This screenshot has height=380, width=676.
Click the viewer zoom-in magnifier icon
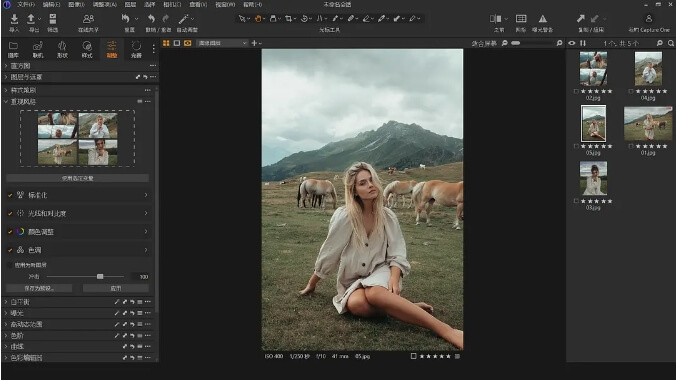point(559,43)
